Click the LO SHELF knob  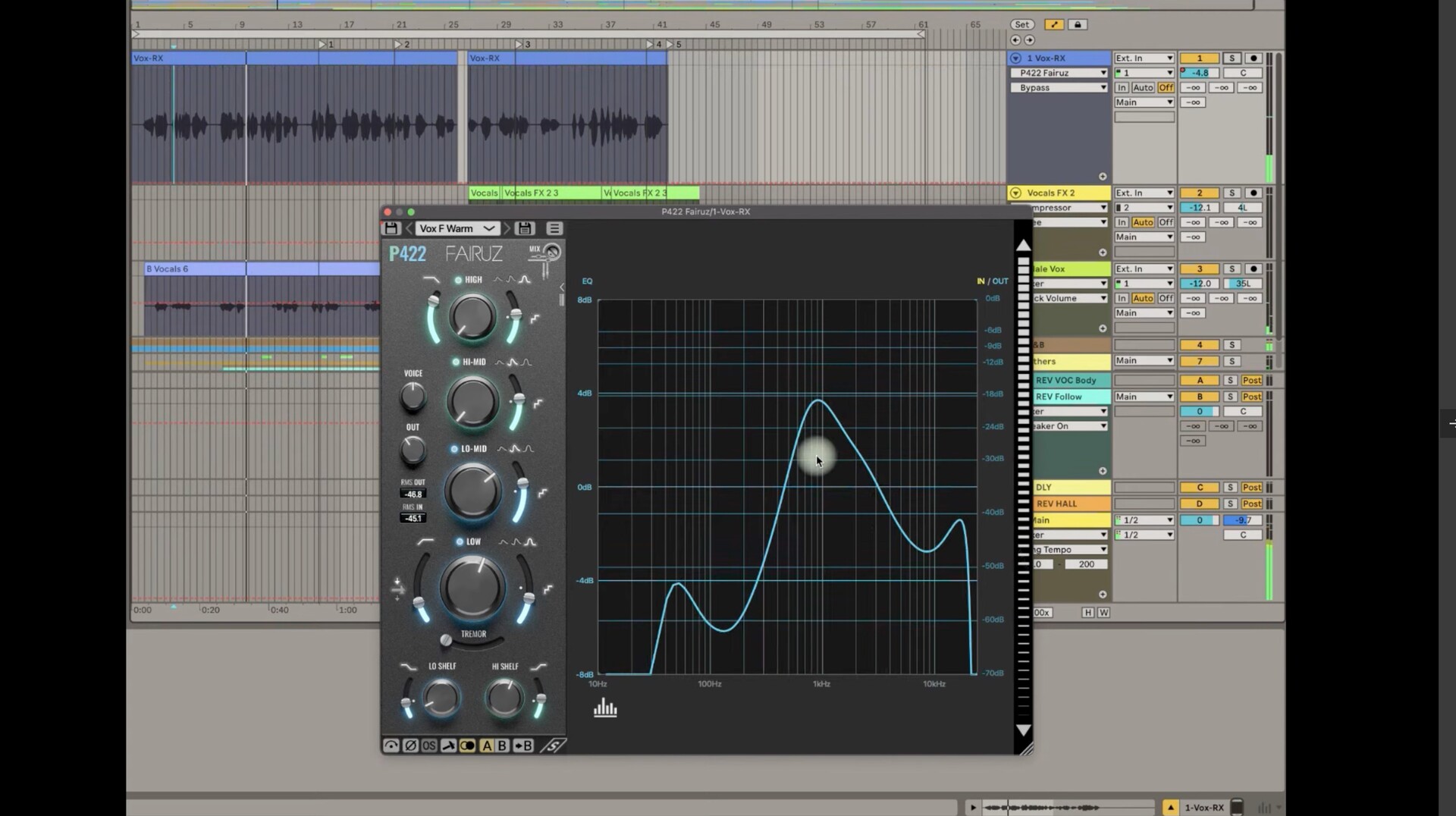pyautogui.click(x=441, y=698)
